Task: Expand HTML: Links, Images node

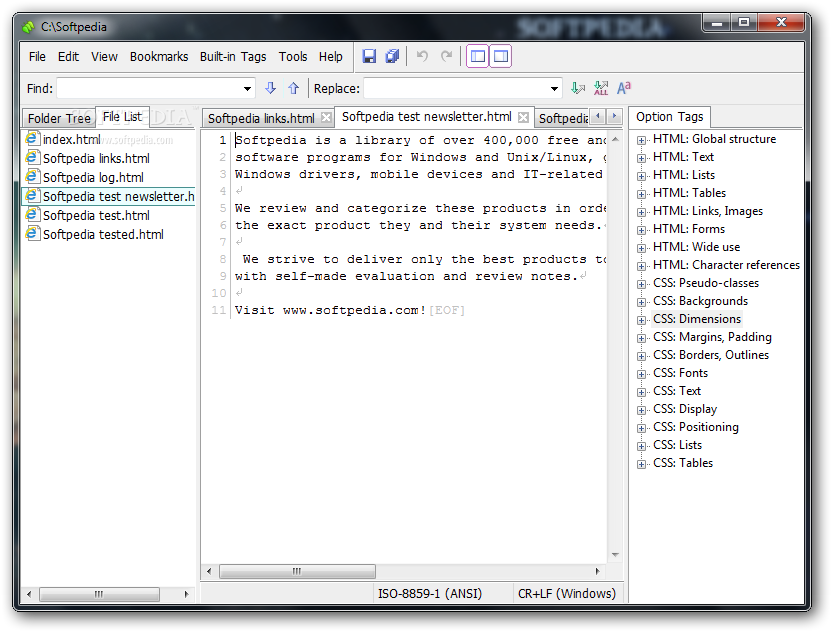Action: [642, 213]
